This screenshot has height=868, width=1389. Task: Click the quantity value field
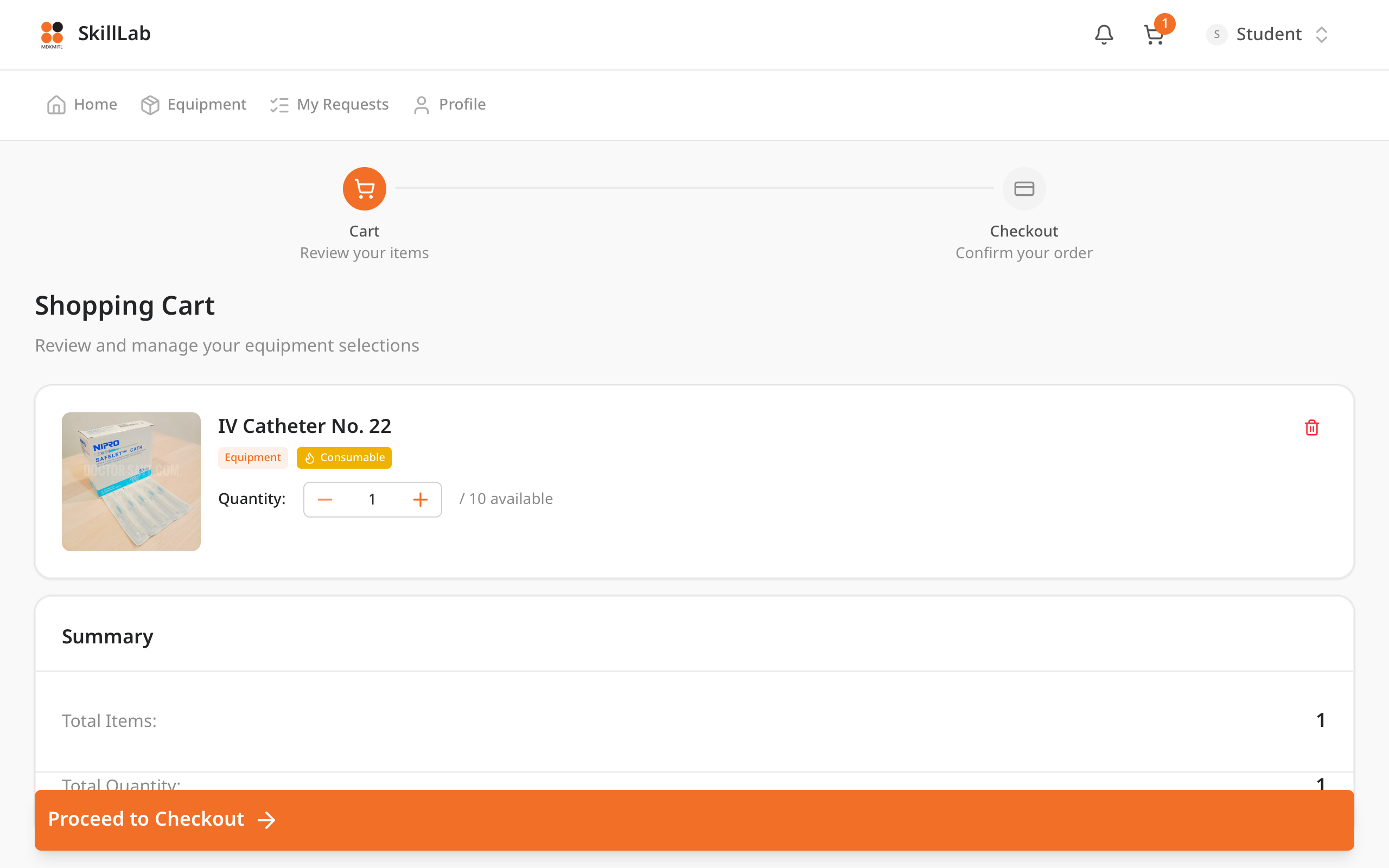coord(372,500)
